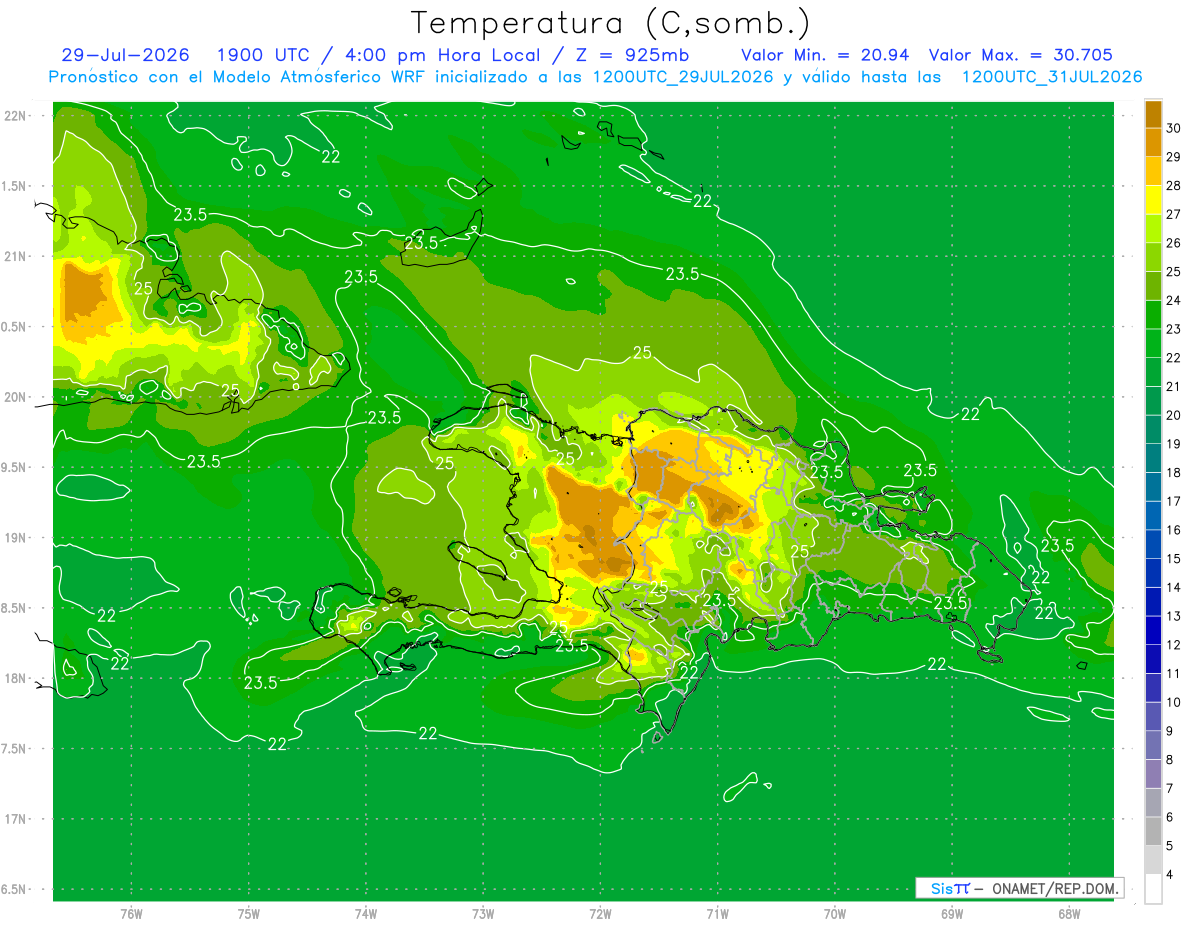Viewport: 1200px width, 927px height.
Task: Pick the colorbar band between 28 and 29
Action: (x=1153, y=172)
